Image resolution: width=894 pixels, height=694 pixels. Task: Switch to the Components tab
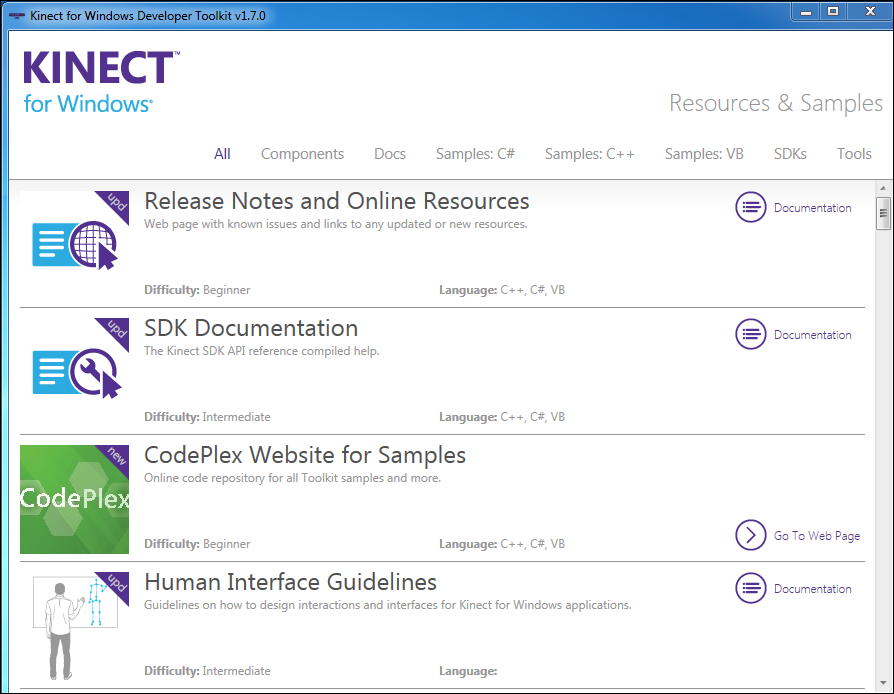pyautogui.click(x=302, y=153)
